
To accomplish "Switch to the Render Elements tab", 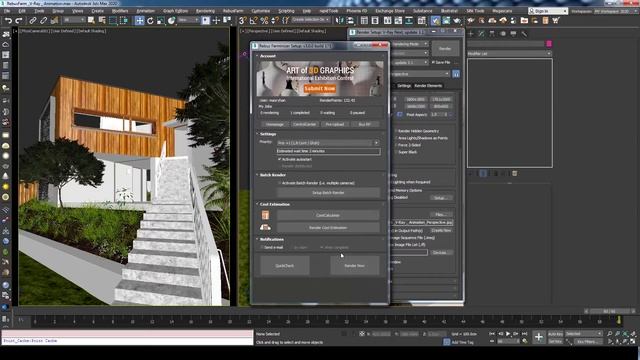I will point(428,86).
